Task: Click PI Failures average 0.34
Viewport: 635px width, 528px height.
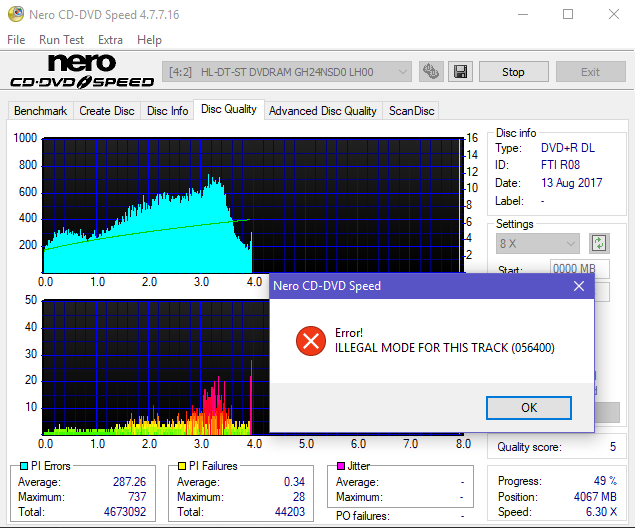Action: pos(294,481)
